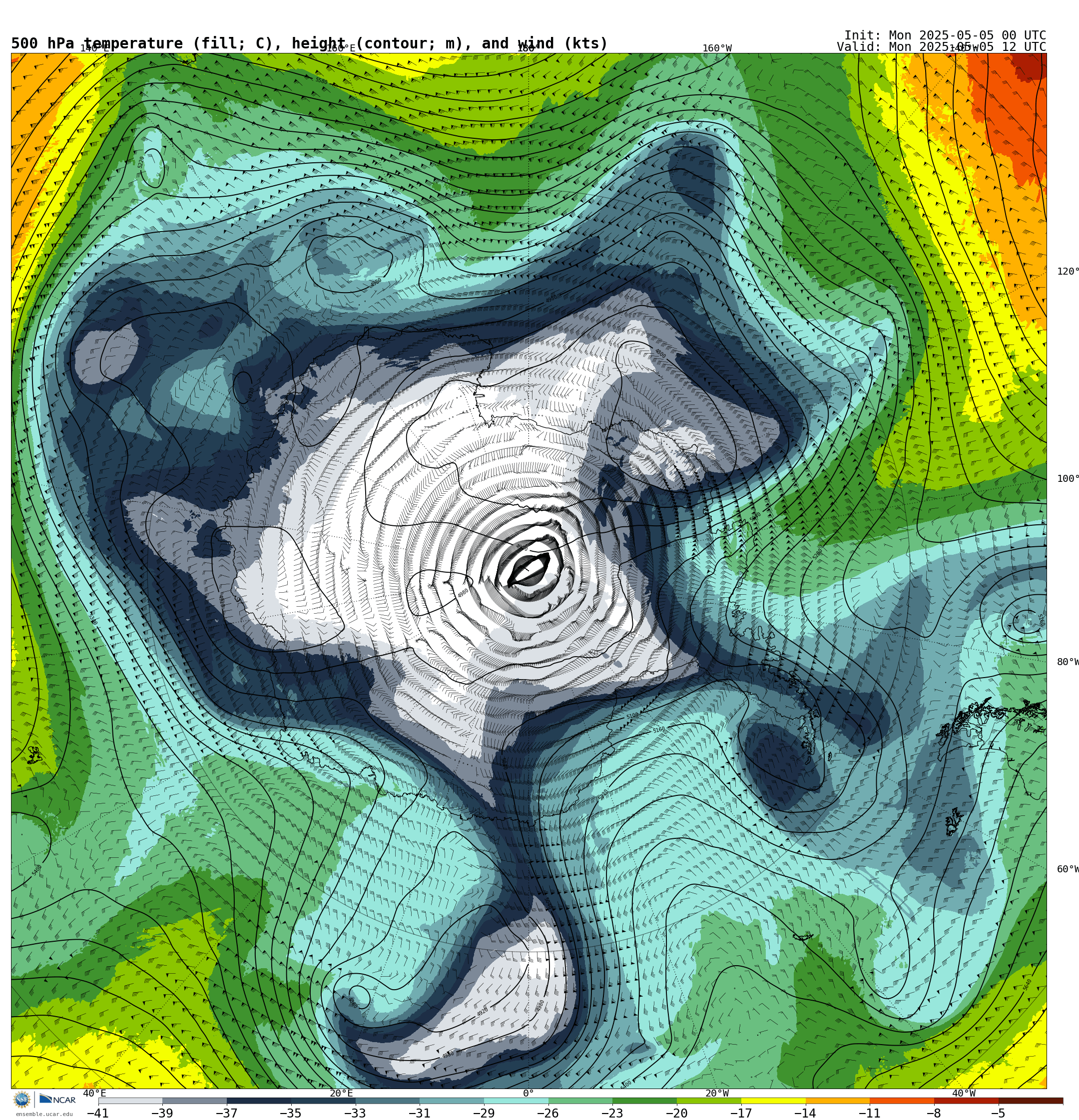Viewport: 1079px width, 1120px height.
Task: Click the −14 colorbar tick label
Action: [x=805, y=1113]
